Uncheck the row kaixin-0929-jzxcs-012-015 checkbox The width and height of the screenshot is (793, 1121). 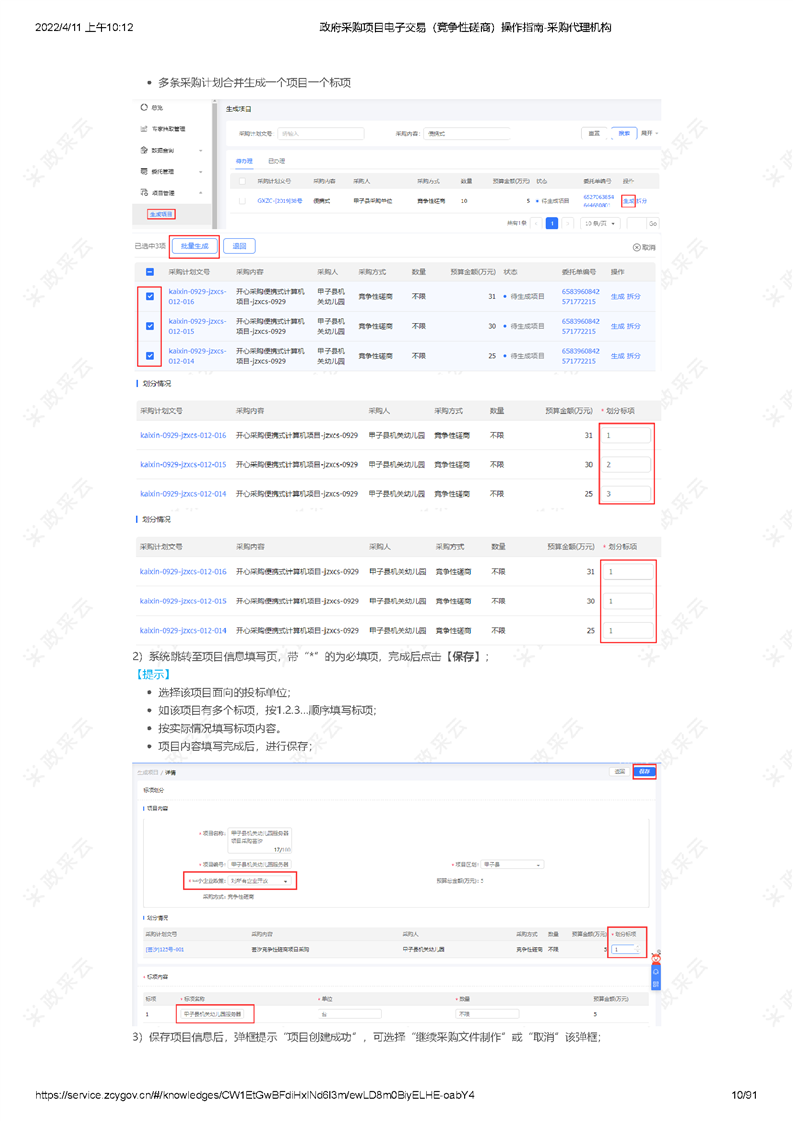coord(150,326)
